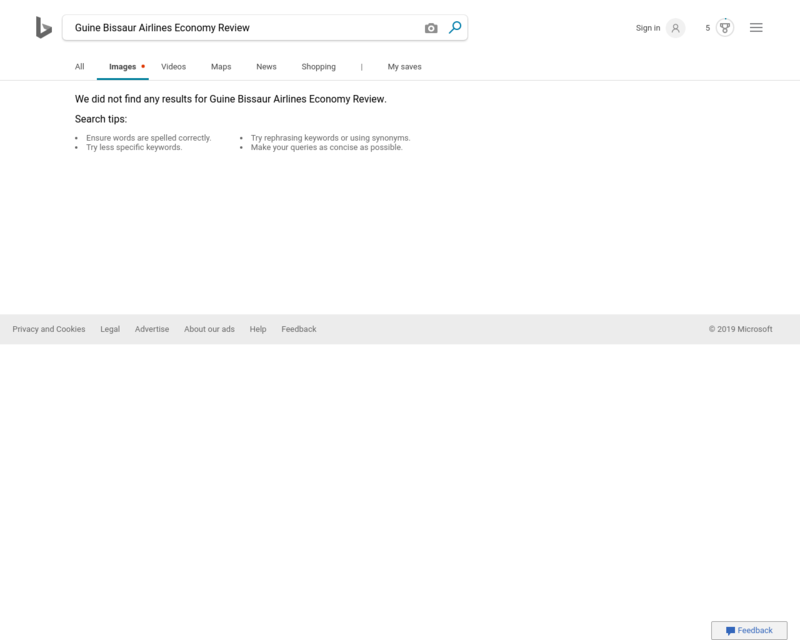Open the hamburger settings menu
The height and width of the screenshot is (640, 800).
click(756, 28)
